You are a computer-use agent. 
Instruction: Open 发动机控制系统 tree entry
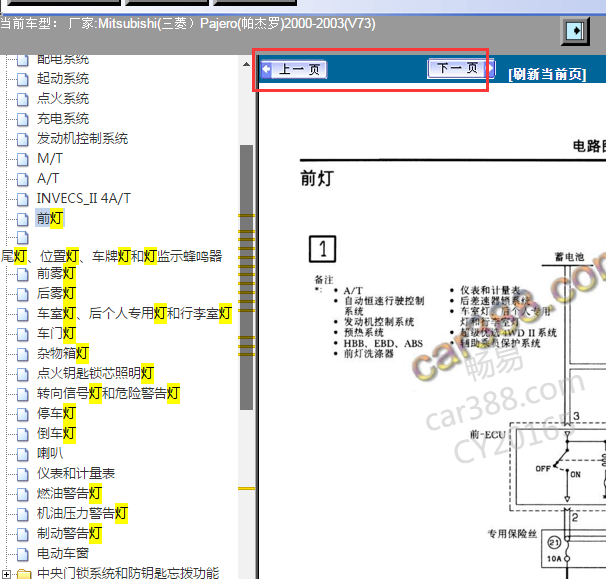click(x=82, y=138)
